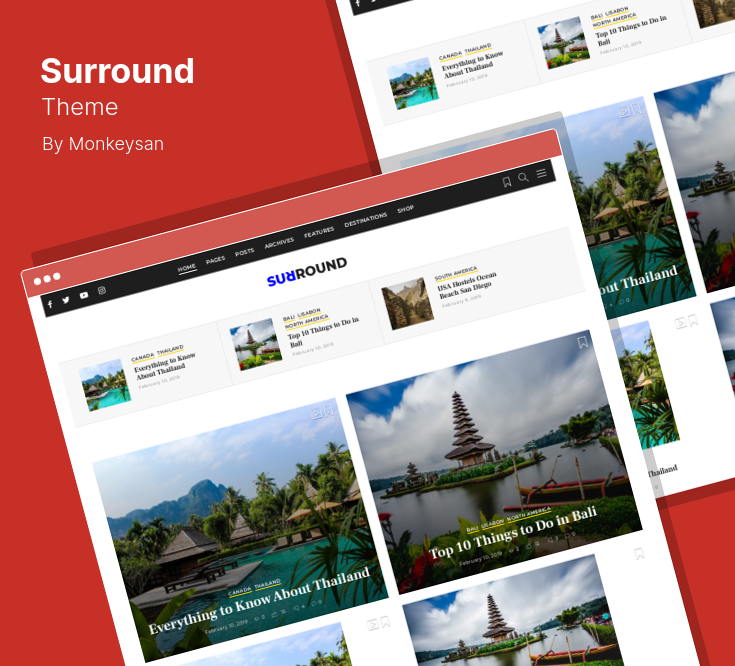Click the stone ruins thumbnail in the top strip

click(408, 304)
